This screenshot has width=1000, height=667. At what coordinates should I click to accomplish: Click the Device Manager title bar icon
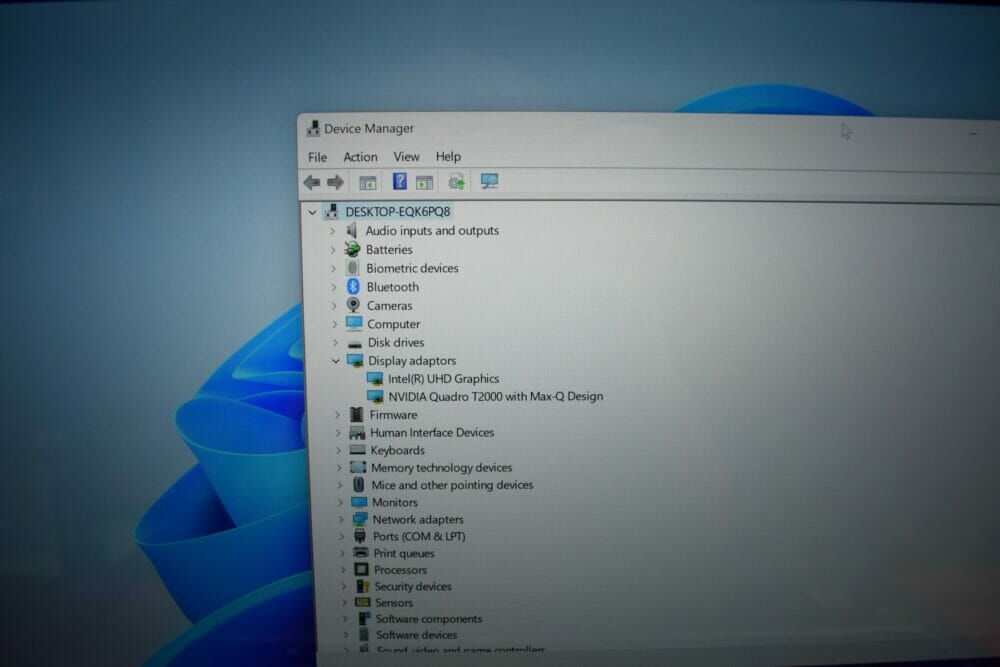coord(312,129)
